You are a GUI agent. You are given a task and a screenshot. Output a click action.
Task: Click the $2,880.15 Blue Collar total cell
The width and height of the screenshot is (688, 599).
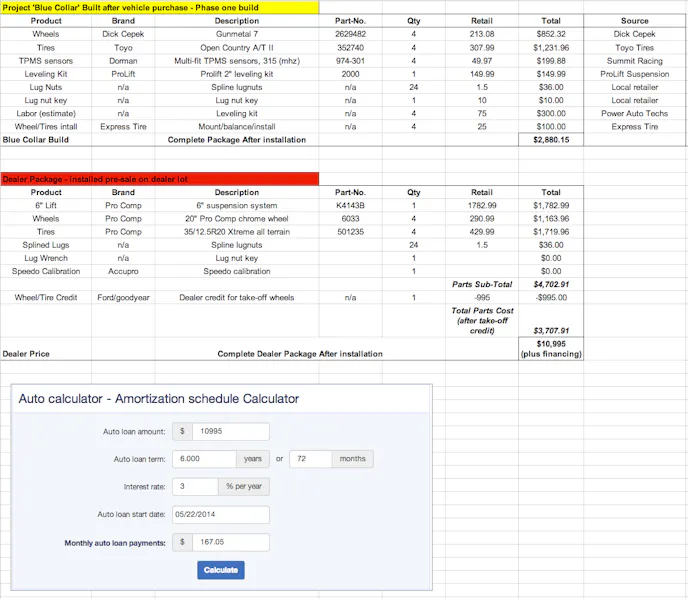(x=551, y=140)
